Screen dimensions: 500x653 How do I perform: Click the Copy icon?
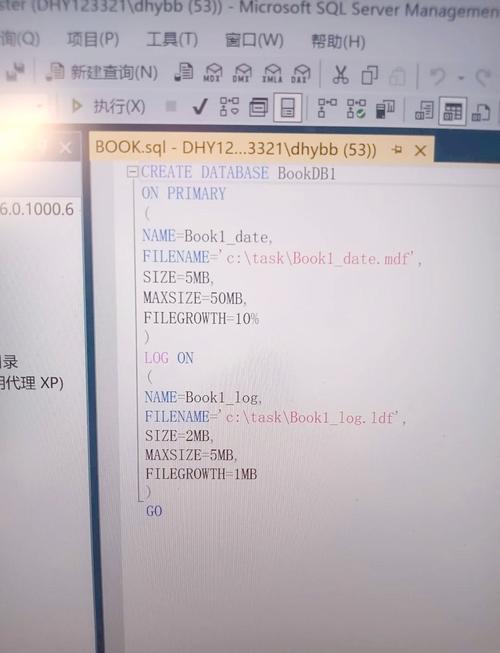pos(369,75)
